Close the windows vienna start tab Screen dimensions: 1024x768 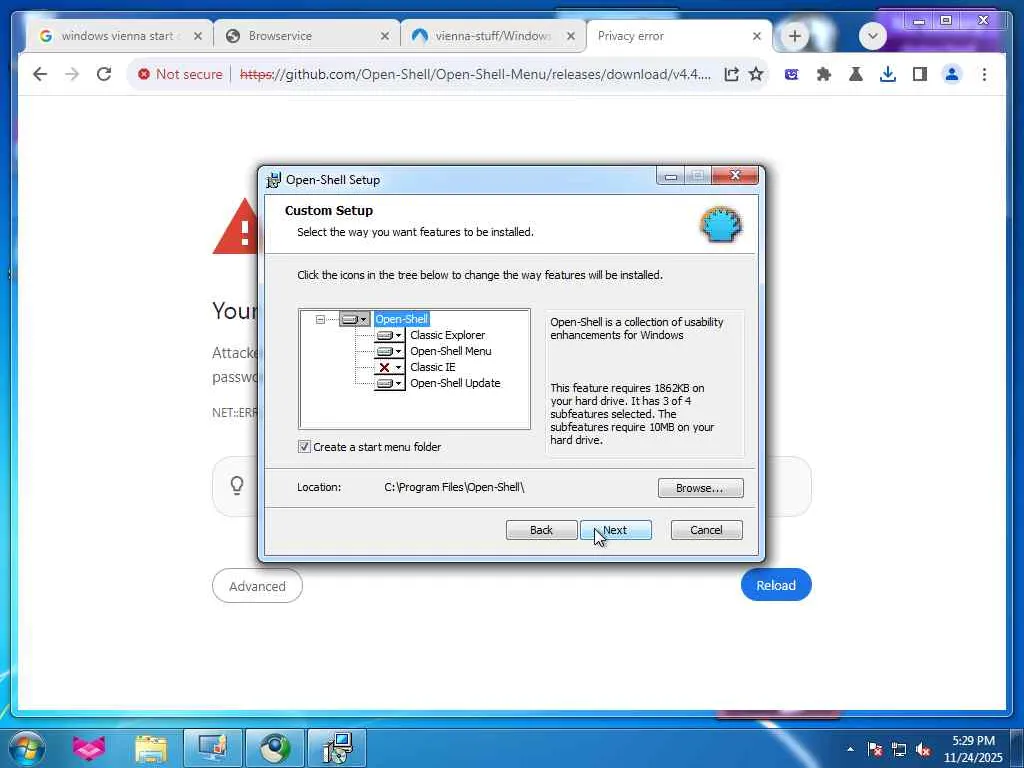click(x=198, y=36)
